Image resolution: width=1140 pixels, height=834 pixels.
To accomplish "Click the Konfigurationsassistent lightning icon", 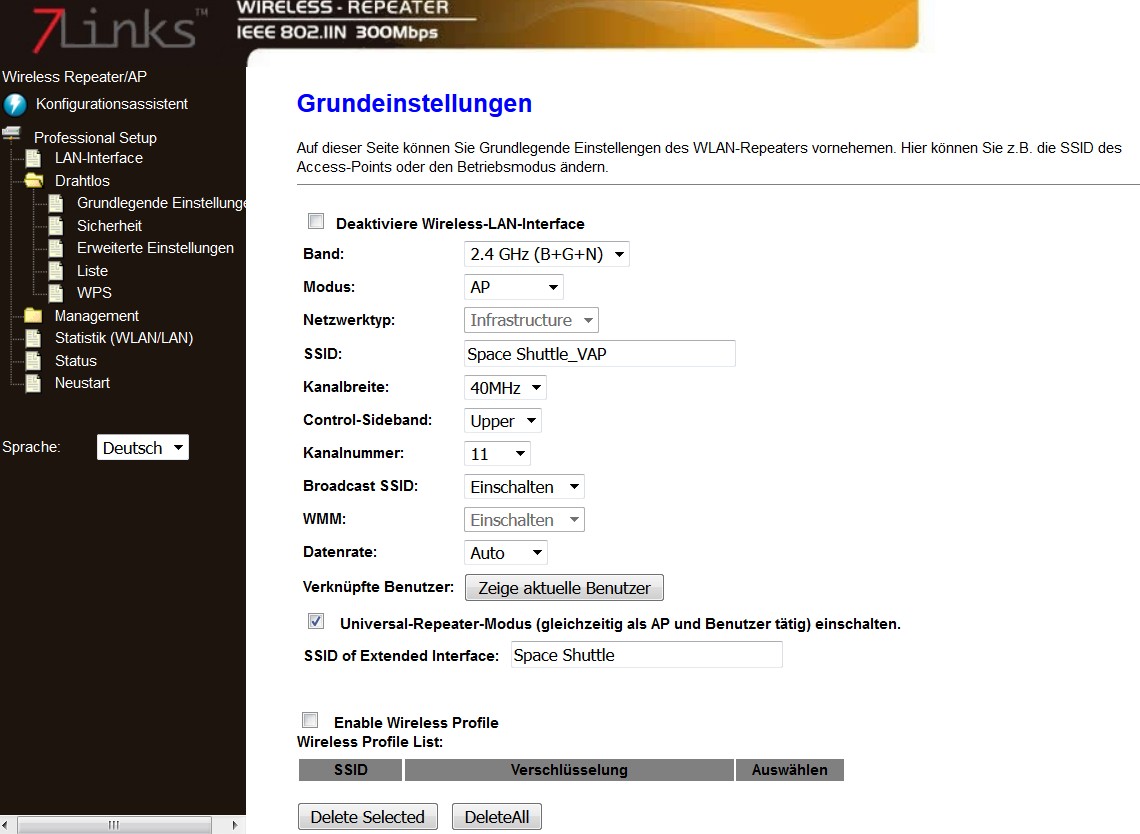I will tap(15, 105).
